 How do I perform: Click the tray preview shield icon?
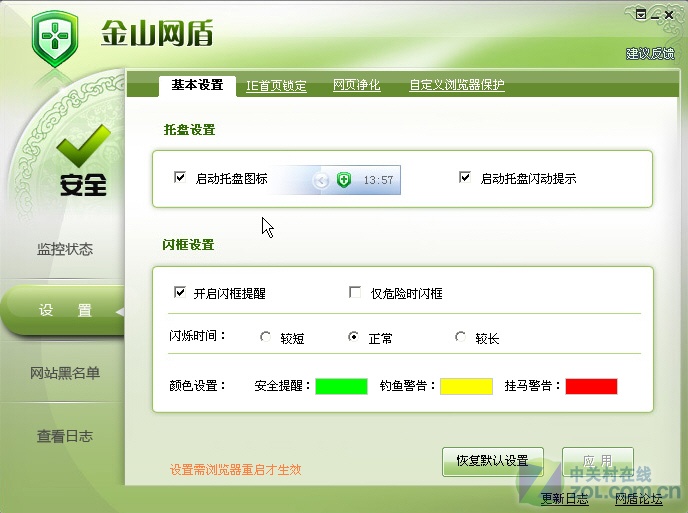click(344, 179)
